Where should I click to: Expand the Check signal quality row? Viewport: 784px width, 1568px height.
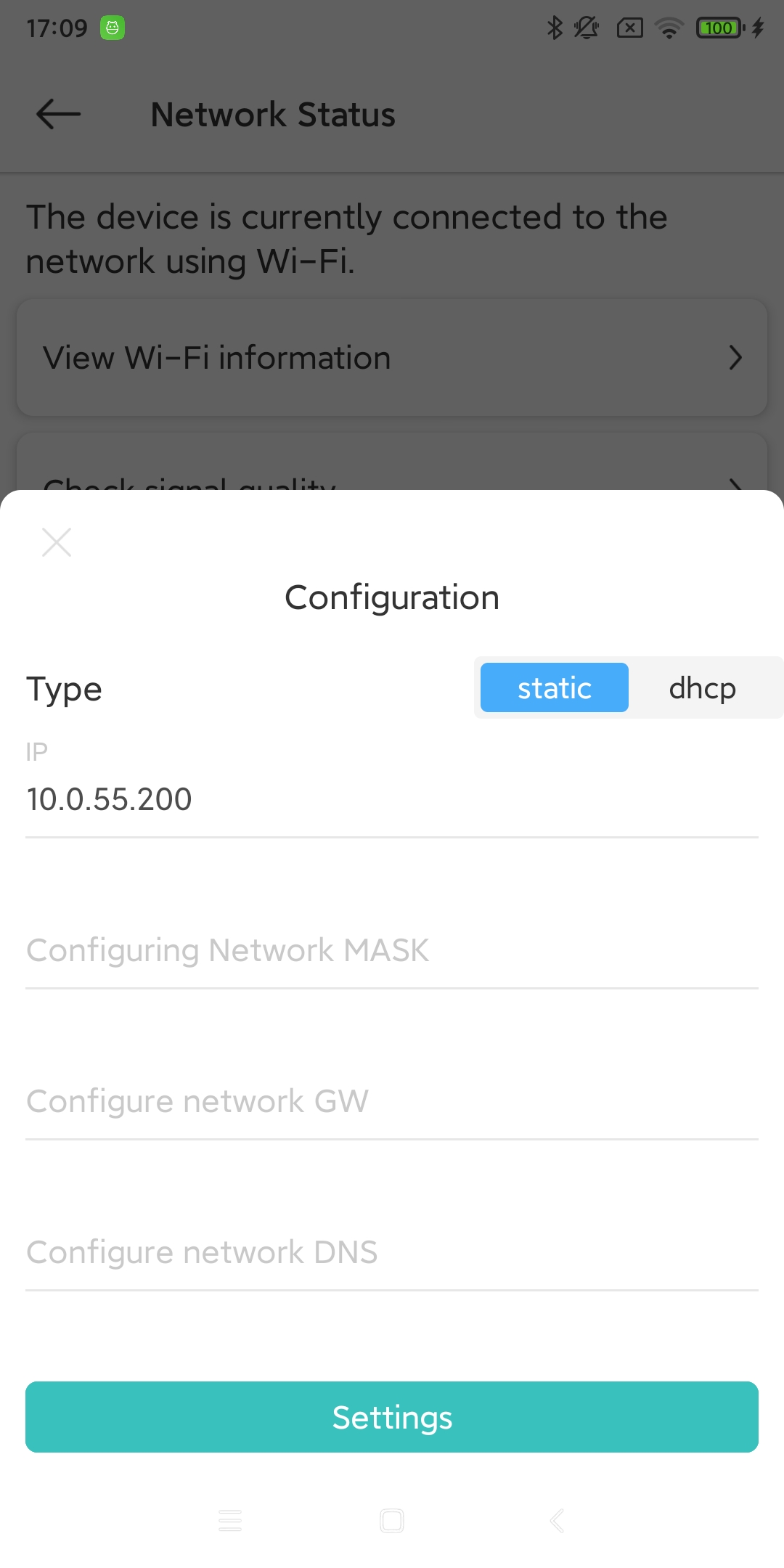coord(392,472)
